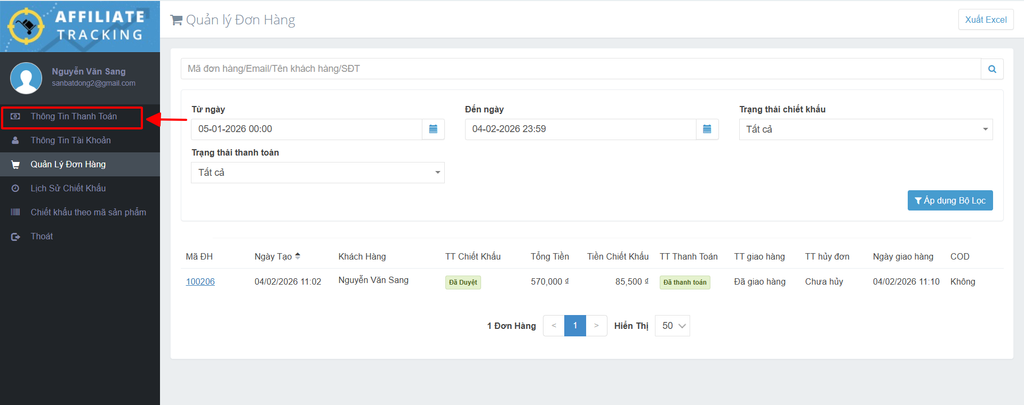Open the 'Từ ngày' calendar picker icon

tap(433, 129)
